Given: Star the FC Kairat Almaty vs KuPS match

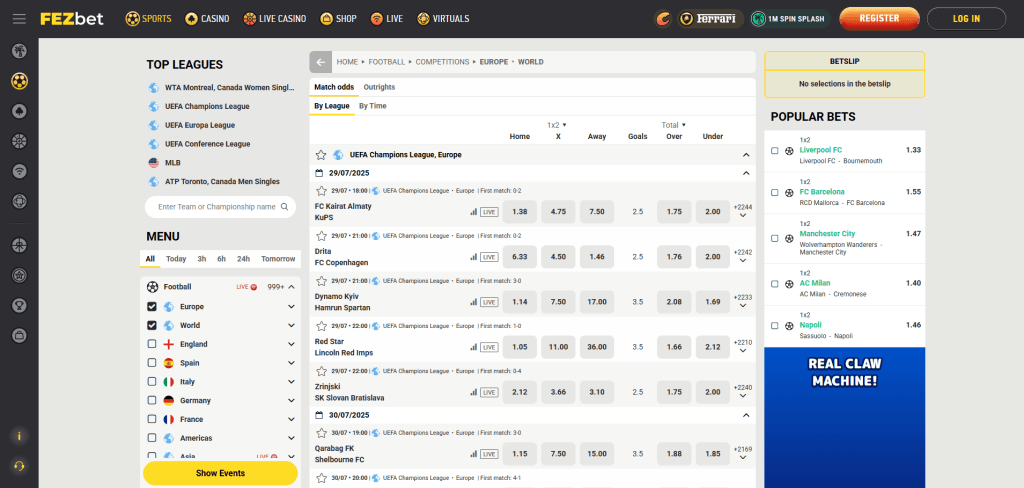Looking at the screenshot, I should 321,191.
